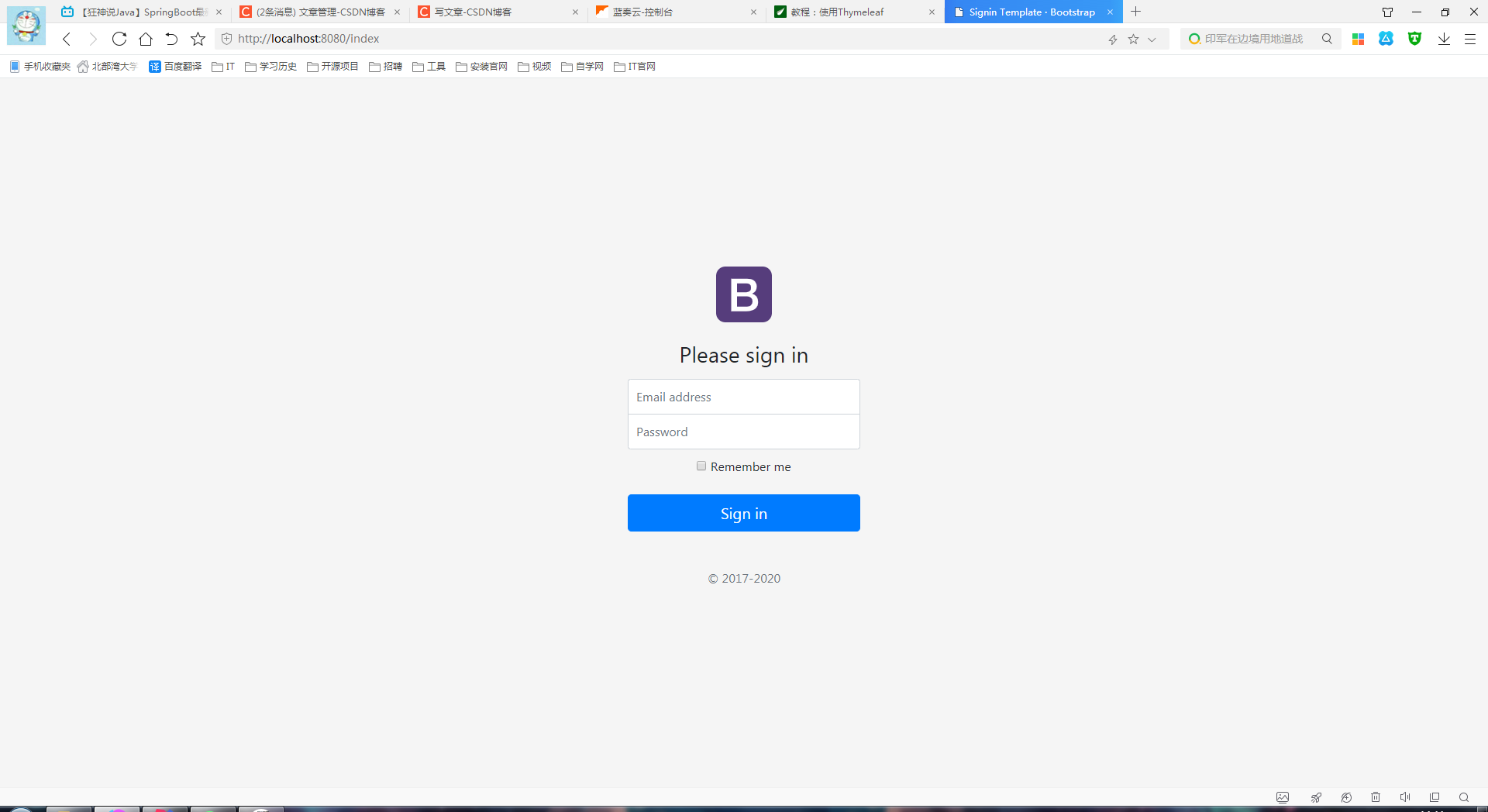Click the volume icon on bottom toolbar
The height and width of the screenshot is (812, 1488).
click(1406, 797)
